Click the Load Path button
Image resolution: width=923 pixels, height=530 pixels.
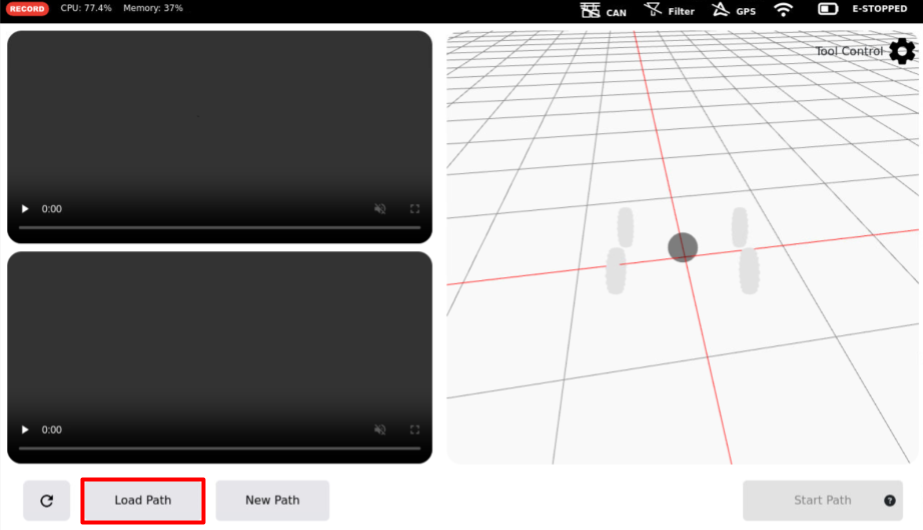pos(143,500)
